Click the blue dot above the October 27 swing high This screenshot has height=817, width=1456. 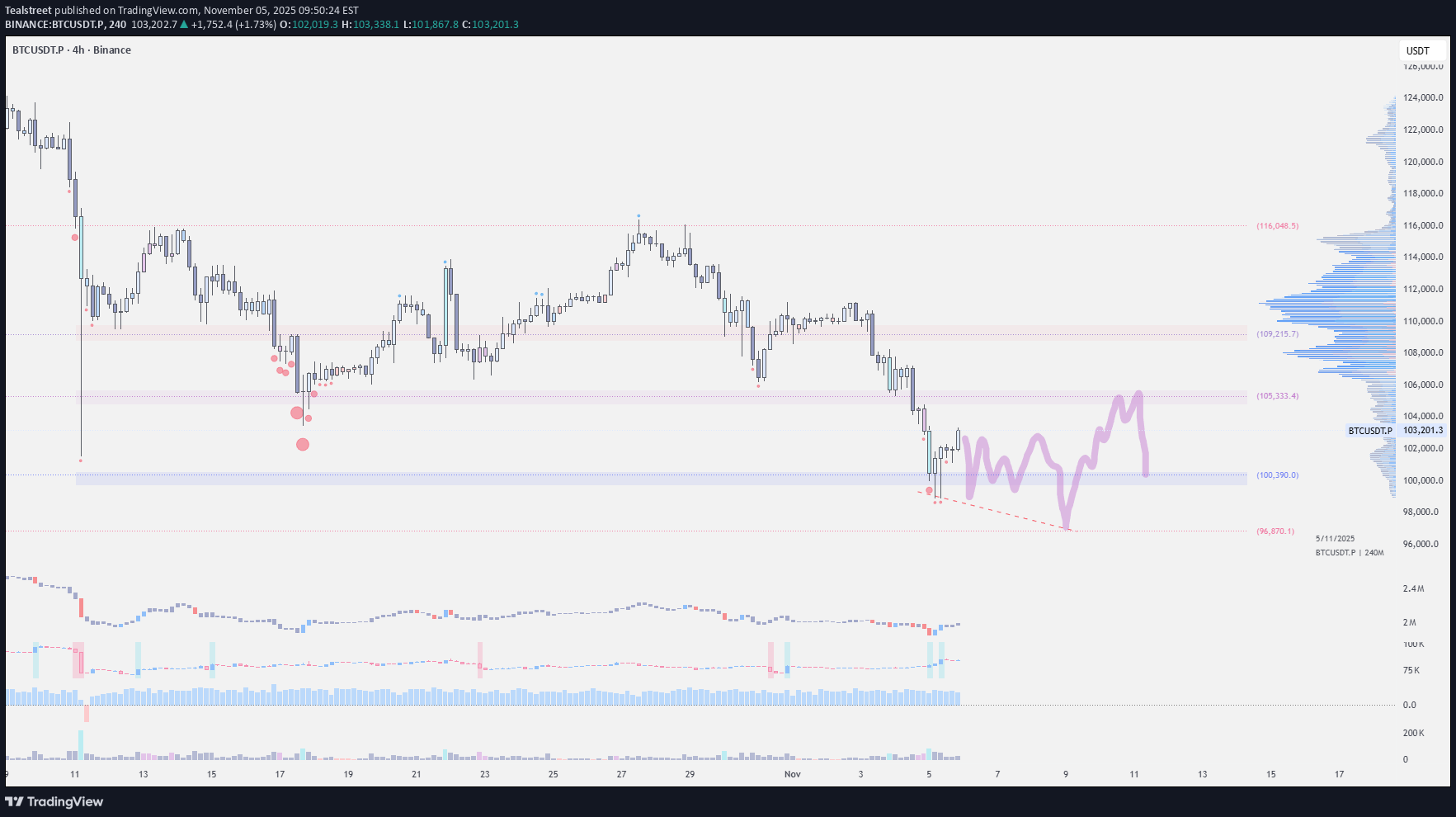637,216
